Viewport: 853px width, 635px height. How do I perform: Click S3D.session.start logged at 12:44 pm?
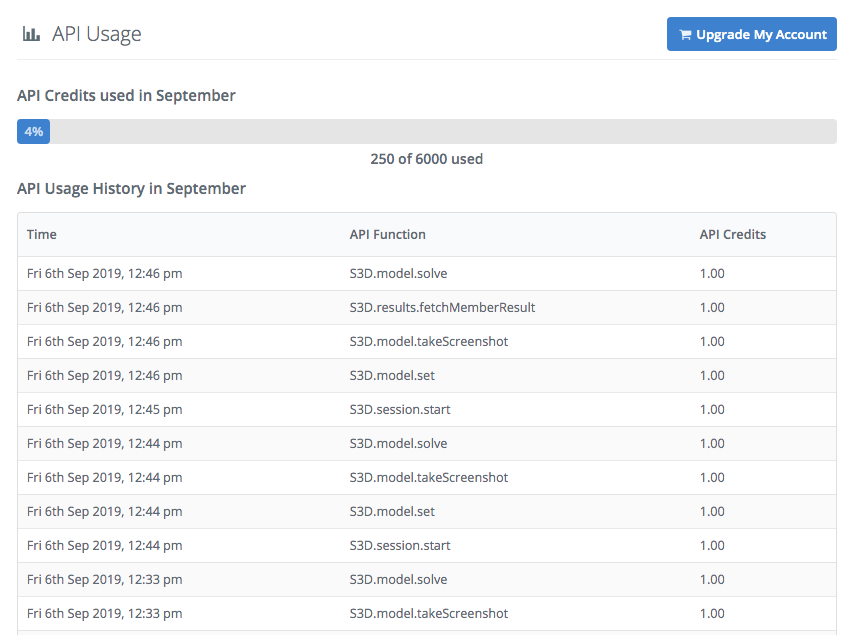pyautogui.click(x=400, y=545)
